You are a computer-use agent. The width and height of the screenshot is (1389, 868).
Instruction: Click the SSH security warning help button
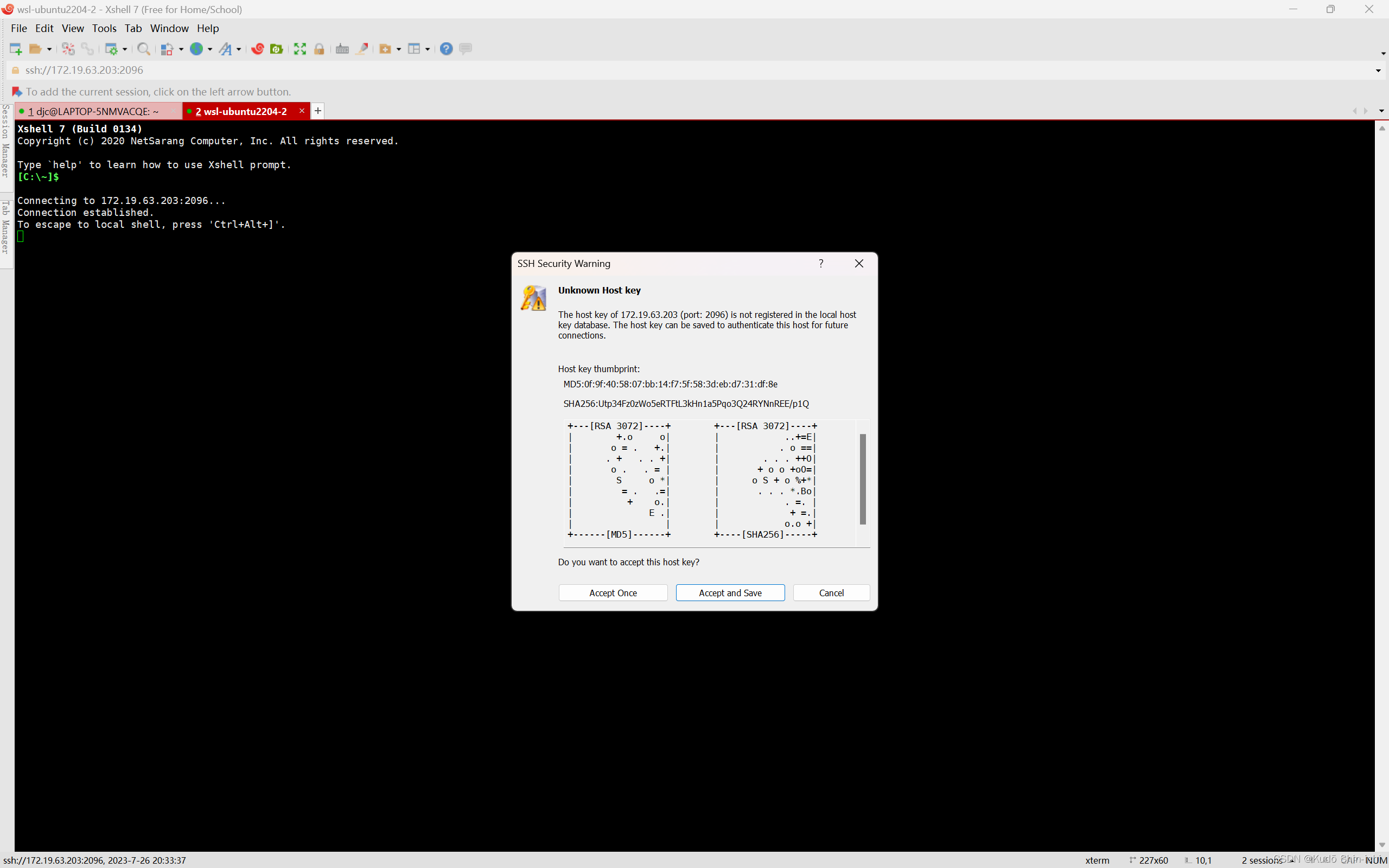click(821, 263)
